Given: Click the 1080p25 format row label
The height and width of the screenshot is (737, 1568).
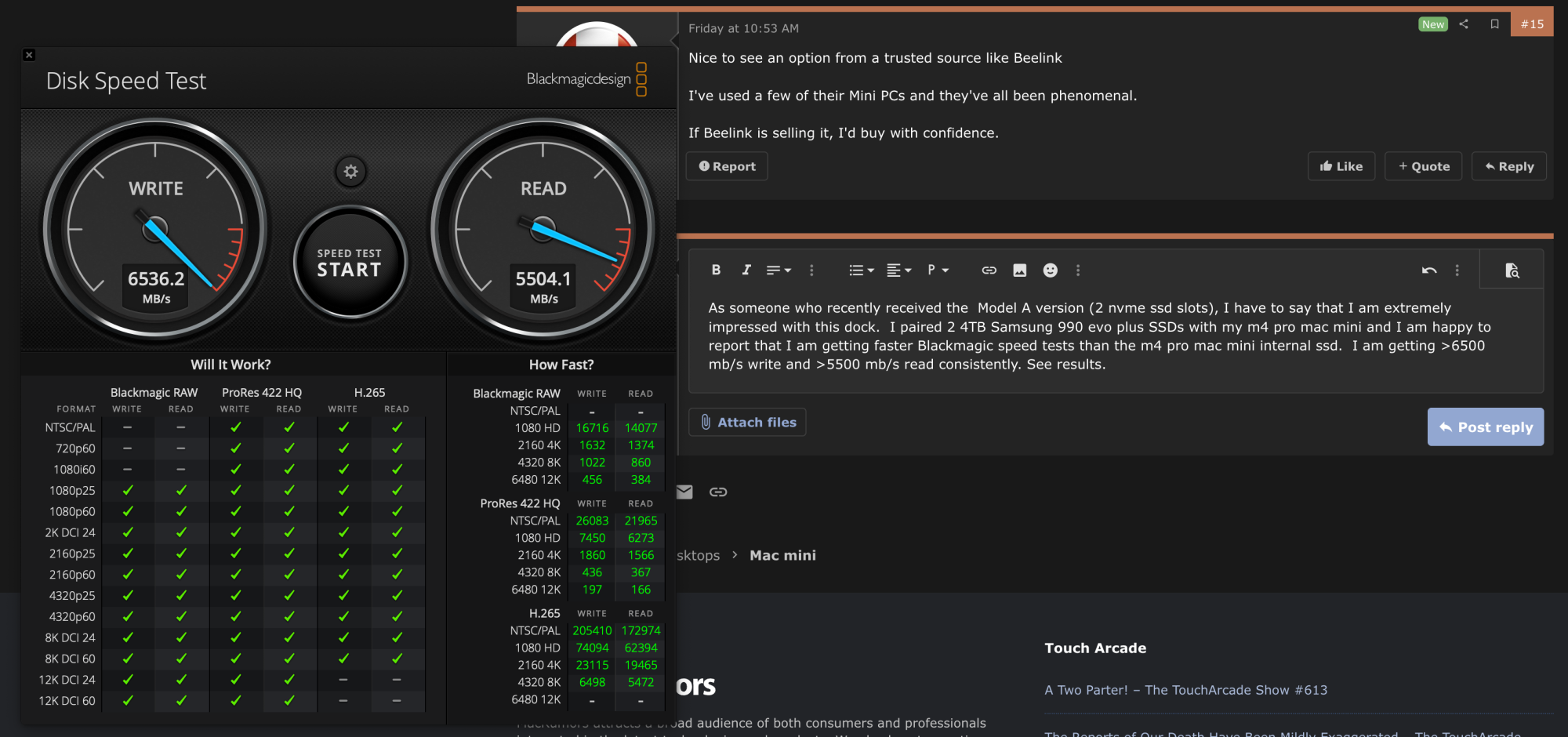Looking at the screenshot, I should coord(72,491).
